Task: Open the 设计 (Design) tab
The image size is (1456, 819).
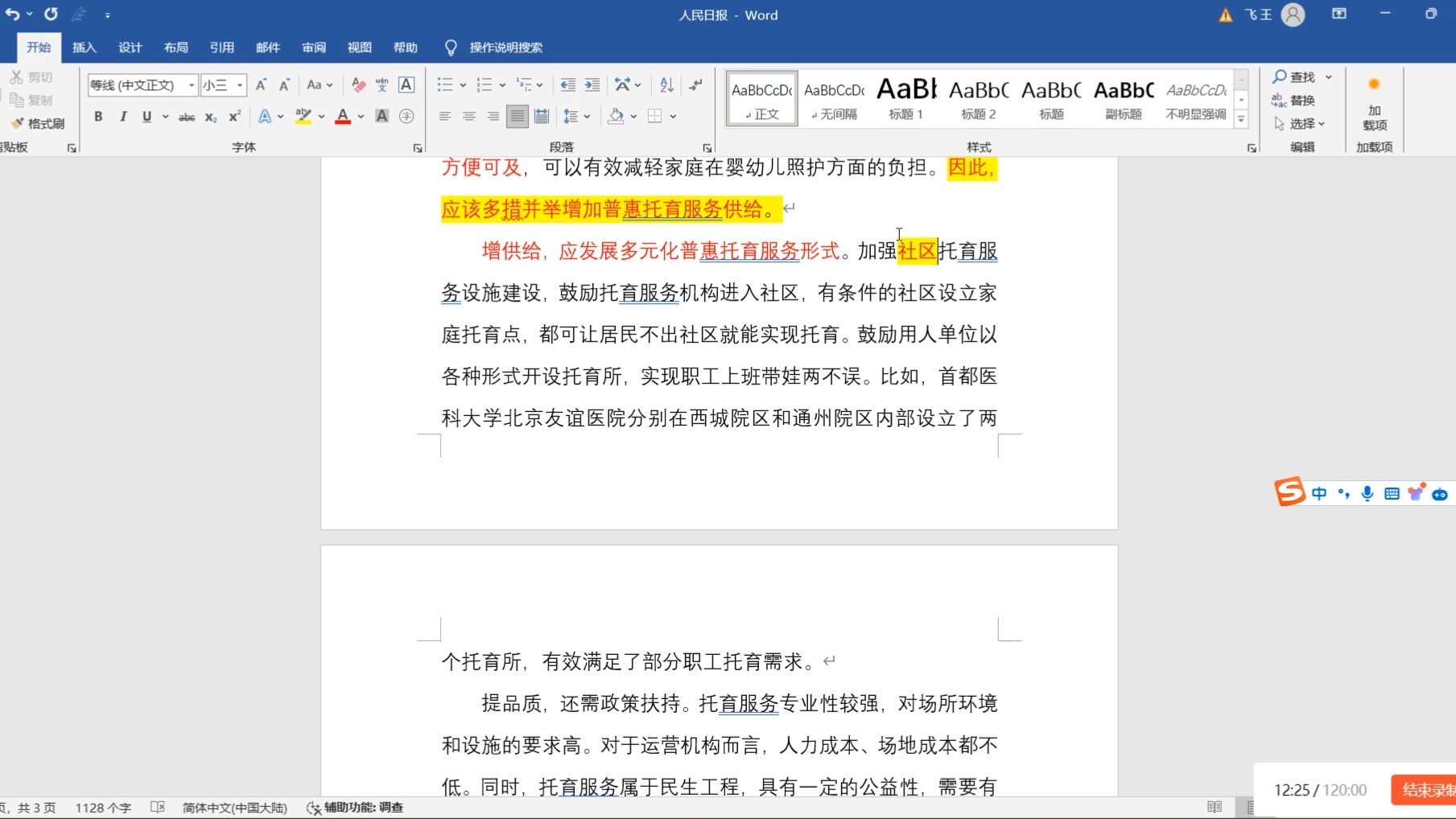Action: (x=130, y=47)
